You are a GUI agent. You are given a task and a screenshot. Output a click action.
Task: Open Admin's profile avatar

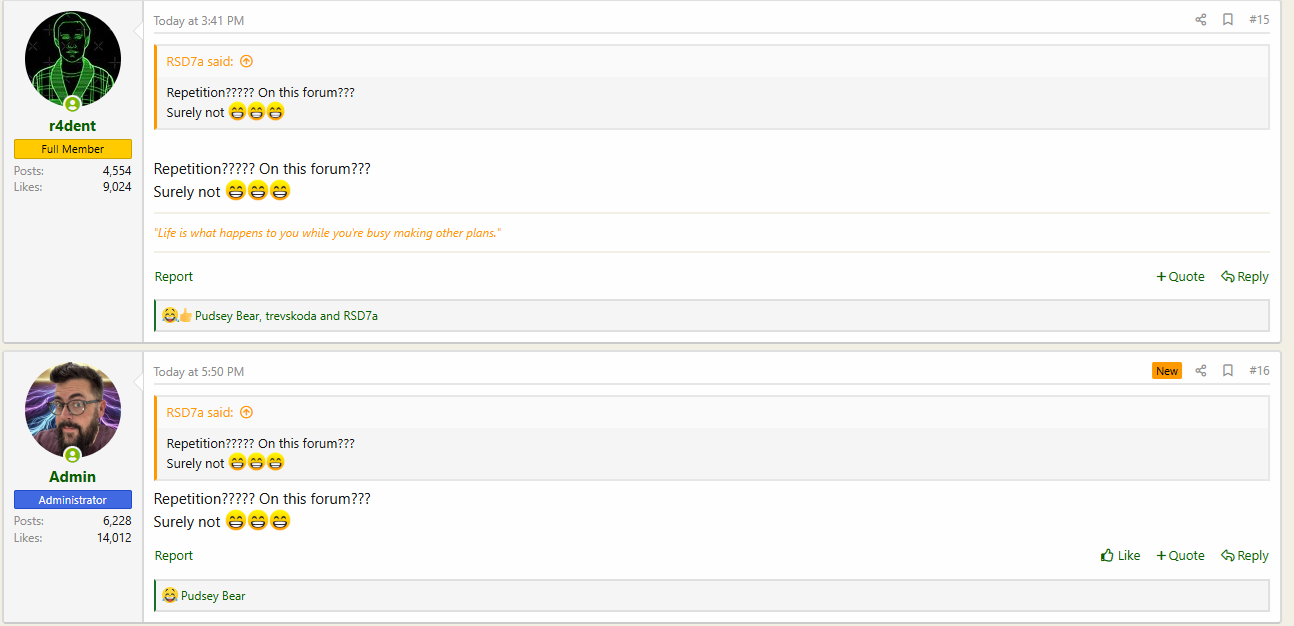coord(73,410)
